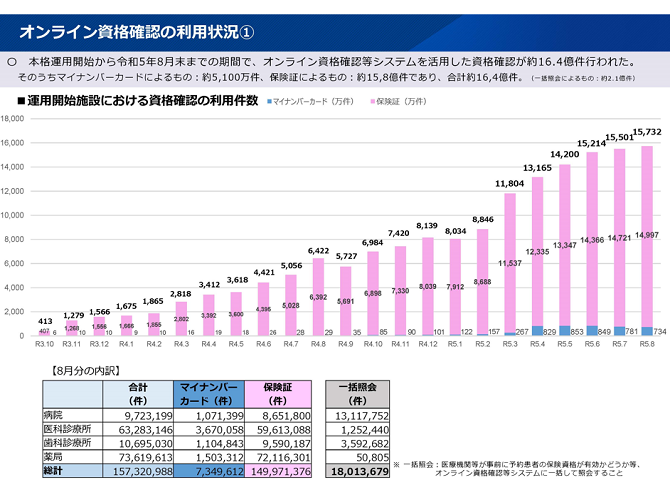Image resolution: width=670 pixels, height=500 pixels.
Task: Click the R5.8 x-axis label
Action: pyautogui.click(x=647, y=344)
